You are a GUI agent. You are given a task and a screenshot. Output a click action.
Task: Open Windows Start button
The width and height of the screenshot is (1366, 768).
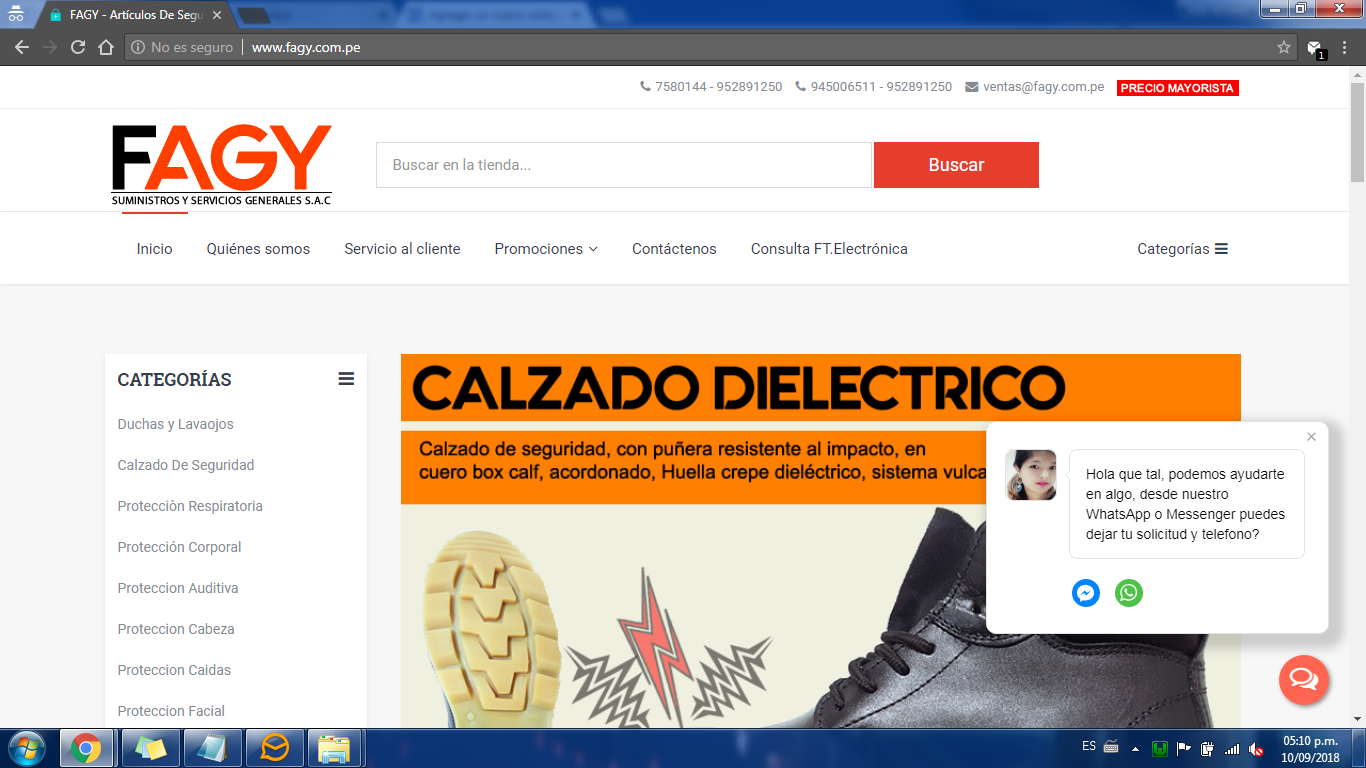pos(25,748)
